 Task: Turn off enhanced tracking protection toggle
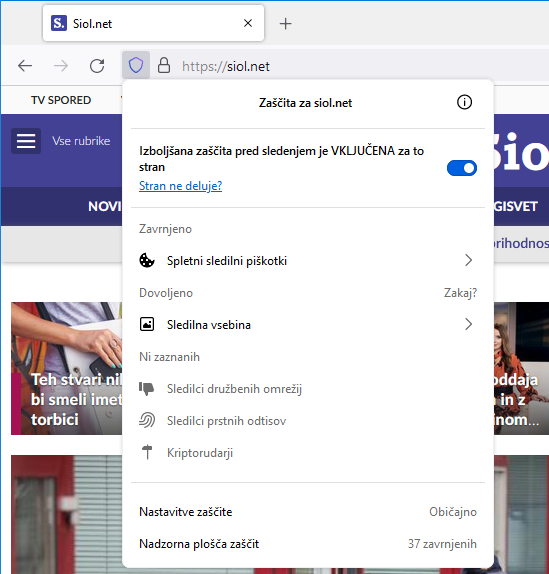pyautogui.click(x=462, y=168)
